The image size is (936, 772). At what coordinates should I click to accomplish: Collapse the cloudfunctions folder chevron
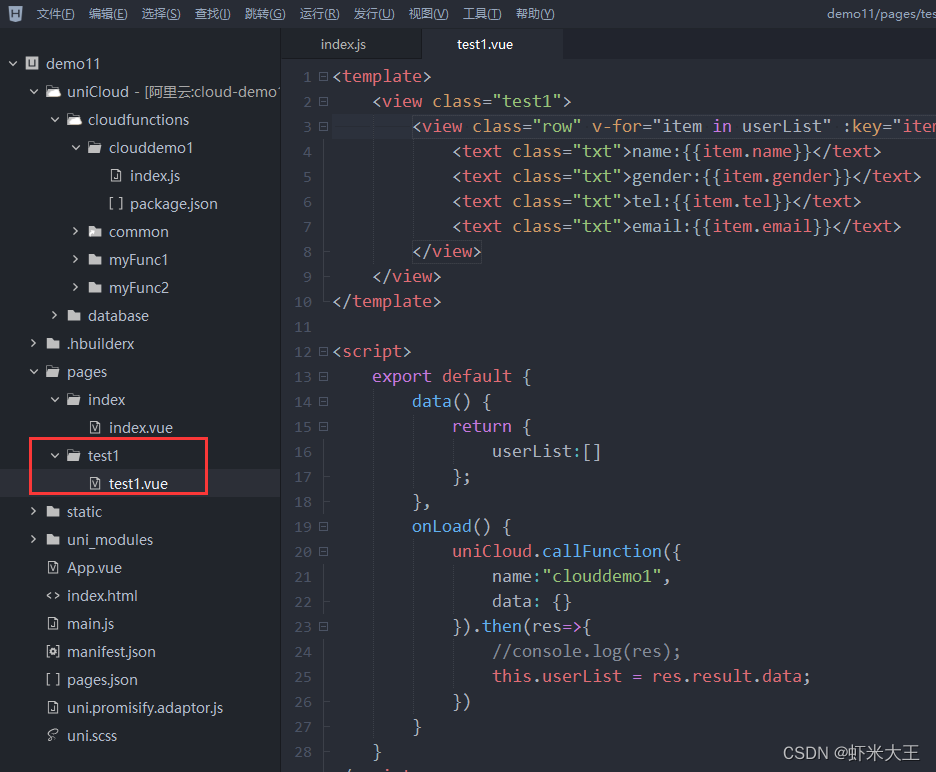pyautogui.click(x=55, y=119)
